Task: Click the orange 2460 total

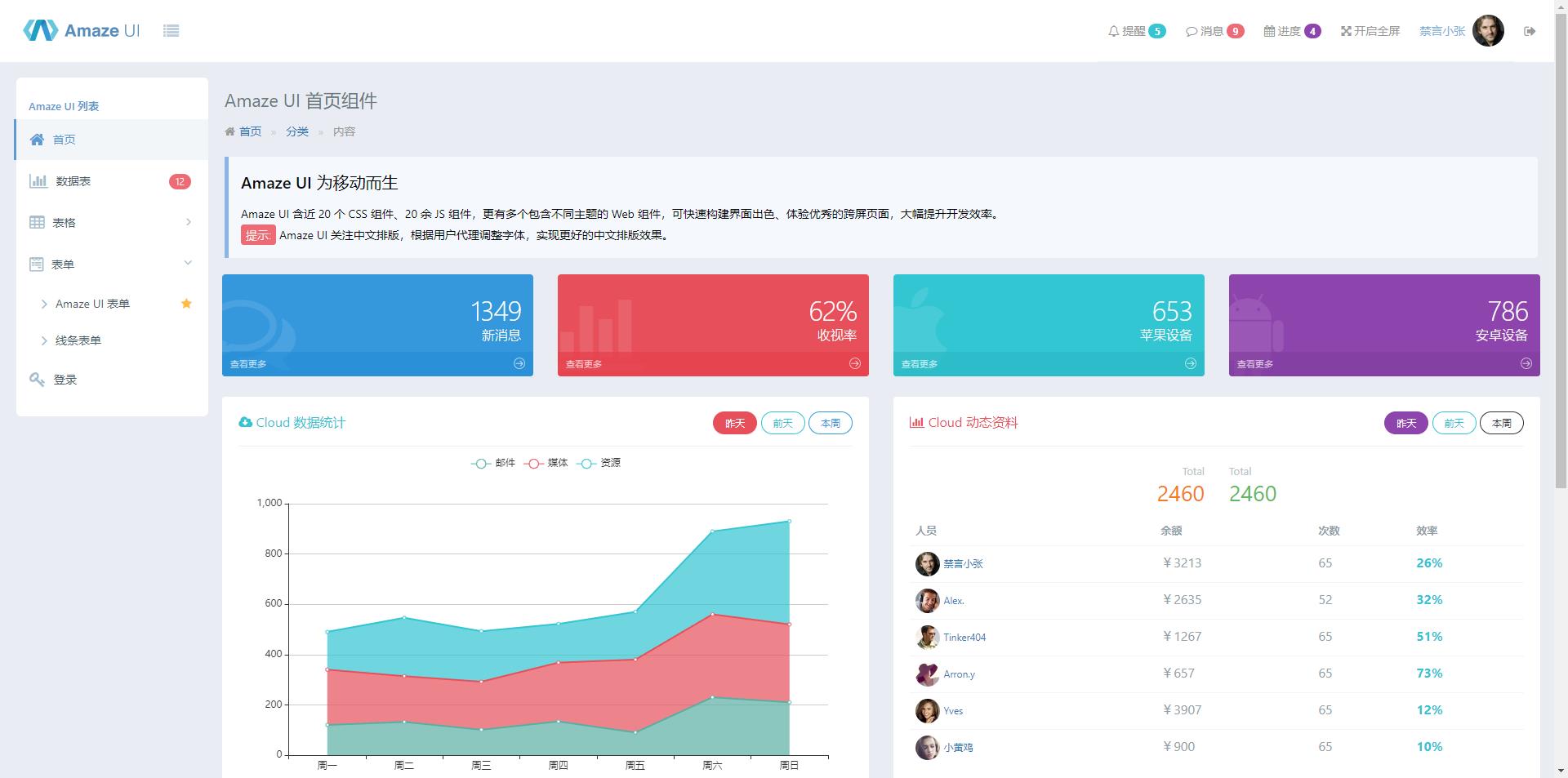Action: tap(1181, 494)
